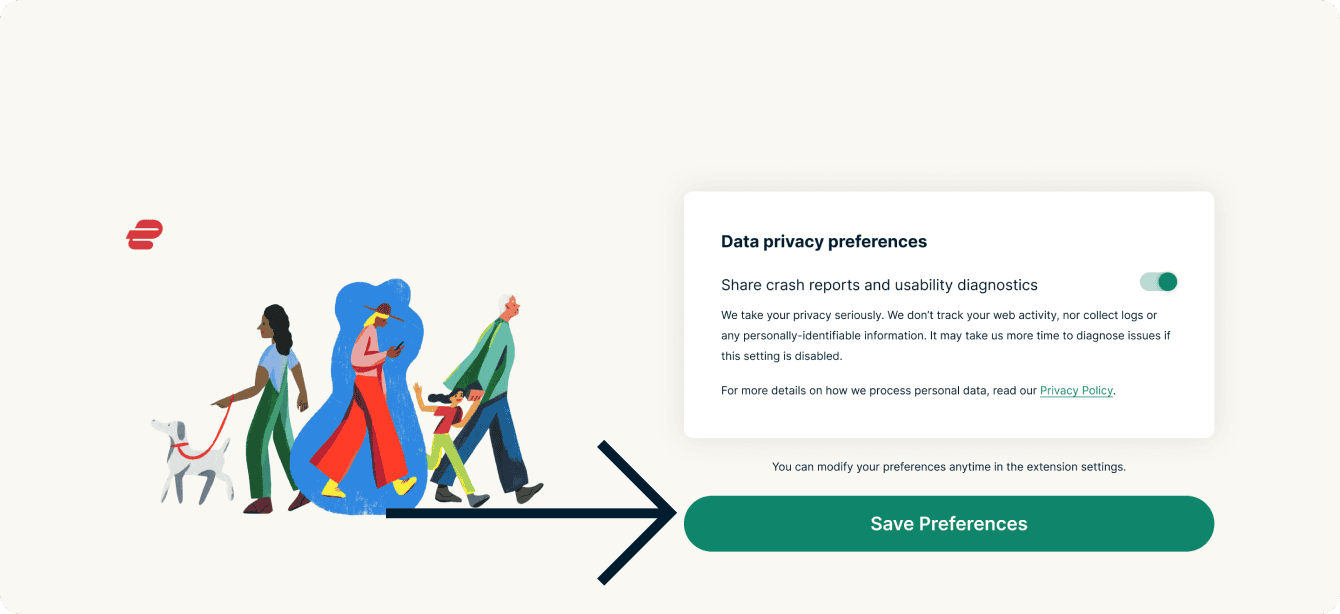Screen dimensions: 1340x614
Task: Click the Save Preferences button
Action: tap(948, 524)
